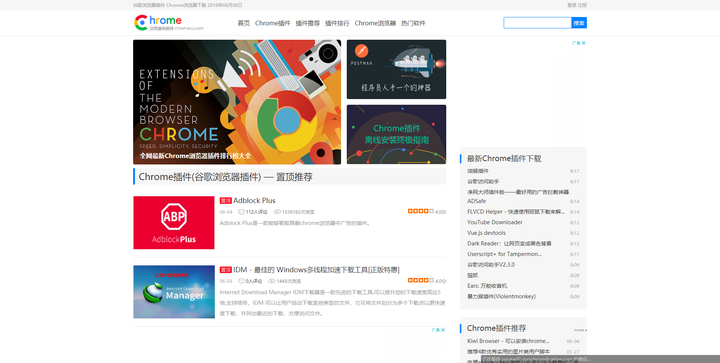Image resolution: width=720 pixels, height=363 pixels.
Task: Go to 插件推荐 in the top navigation
Action: coord(308,23)
